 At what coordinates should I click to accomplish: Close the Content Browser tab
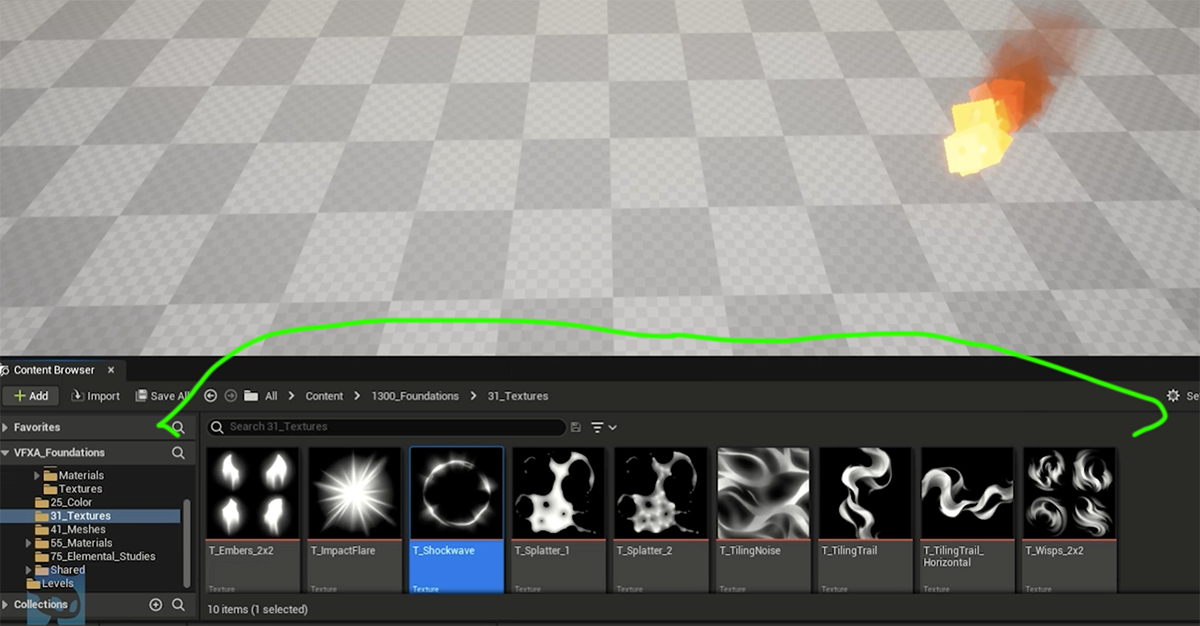click(x=110, y=370)
